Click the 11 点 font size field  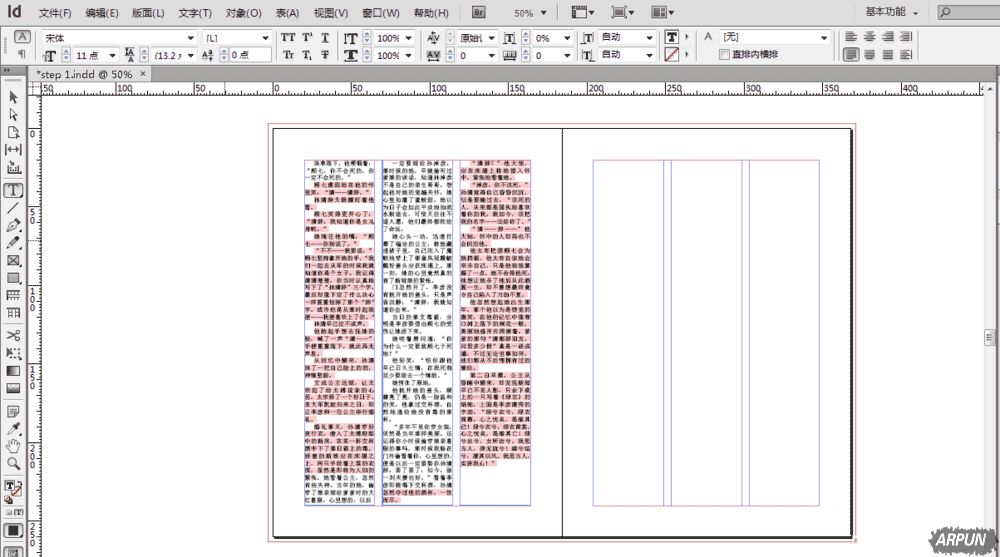pos(93,55)
